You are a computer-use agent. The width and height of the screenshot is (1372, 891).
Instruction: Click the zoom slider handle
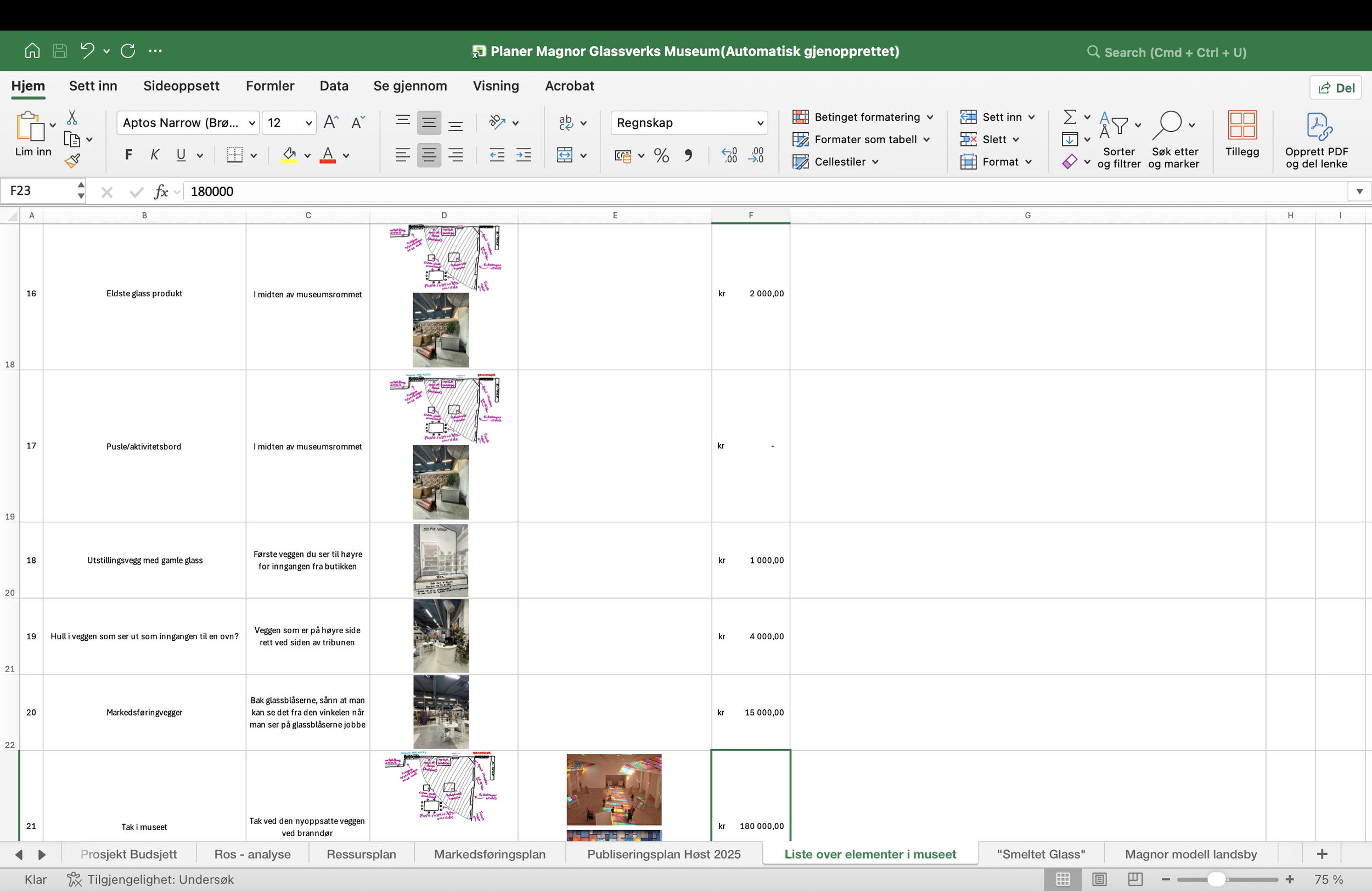[x=1216, y=879]
